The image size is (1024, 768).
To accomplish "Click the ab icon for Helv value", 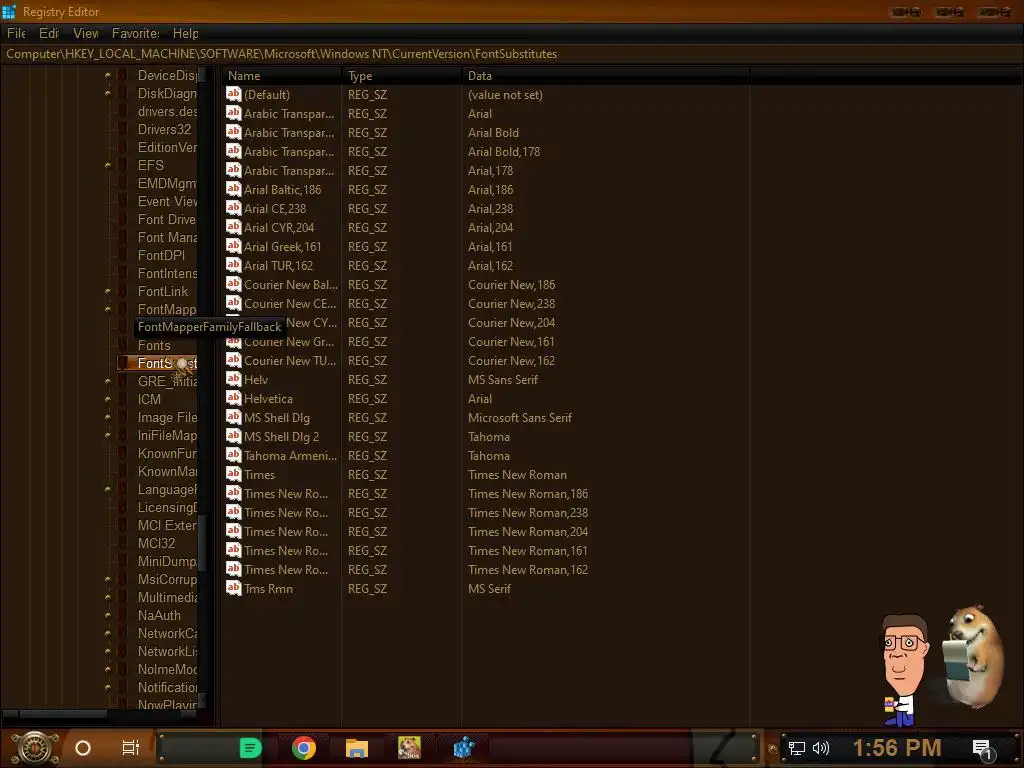I will (233, 379).
